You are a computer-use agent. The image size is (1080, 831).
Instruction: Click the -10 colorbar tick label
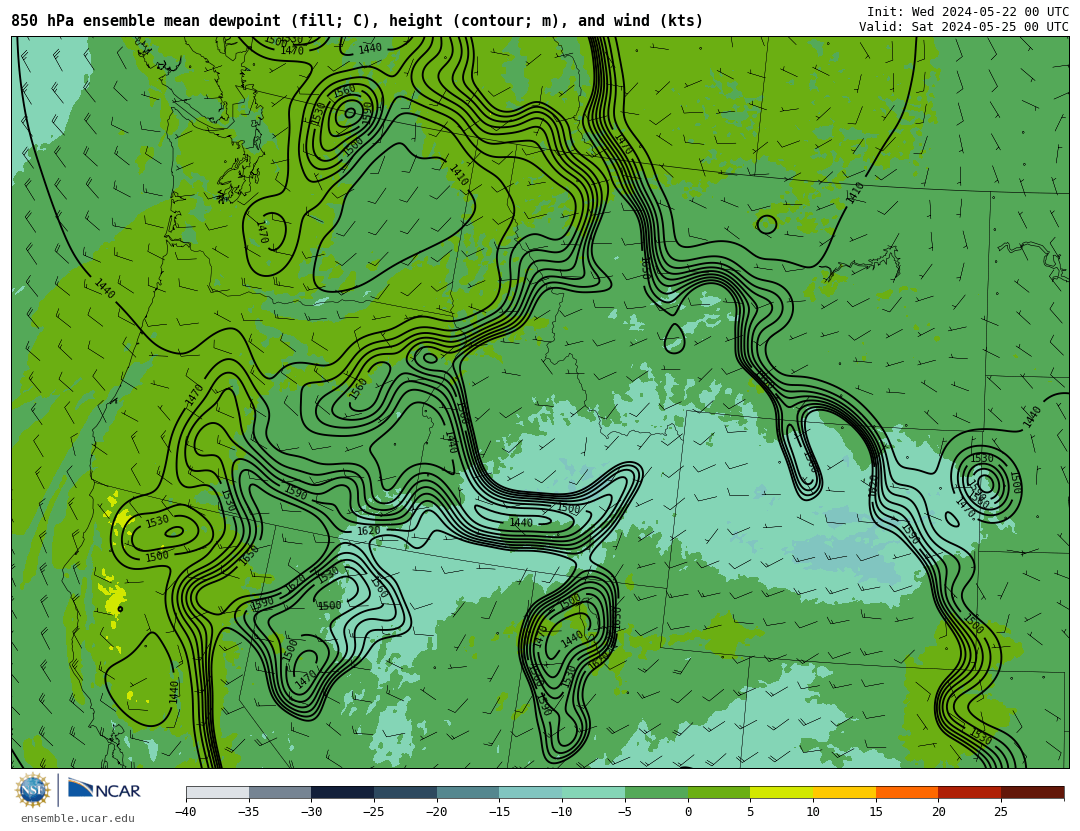561,812
